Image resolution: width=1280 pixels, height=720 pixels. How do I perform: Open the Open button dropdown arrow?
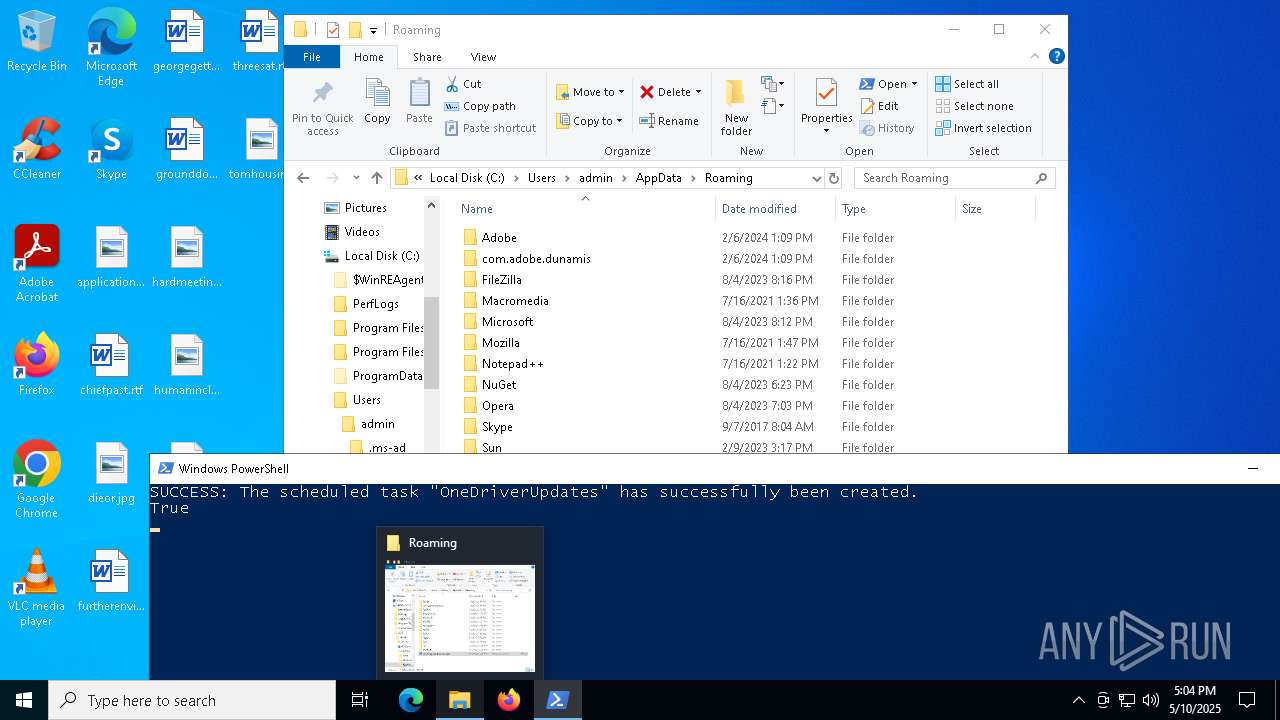click(x=914, y=84)
